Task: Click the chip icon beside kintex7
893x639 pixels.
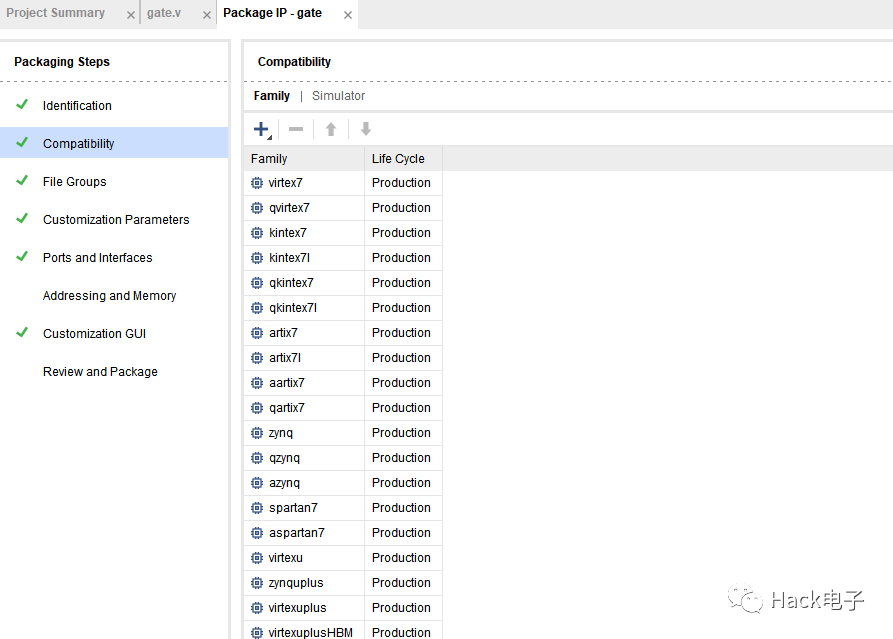Action: tap(257, 233)
